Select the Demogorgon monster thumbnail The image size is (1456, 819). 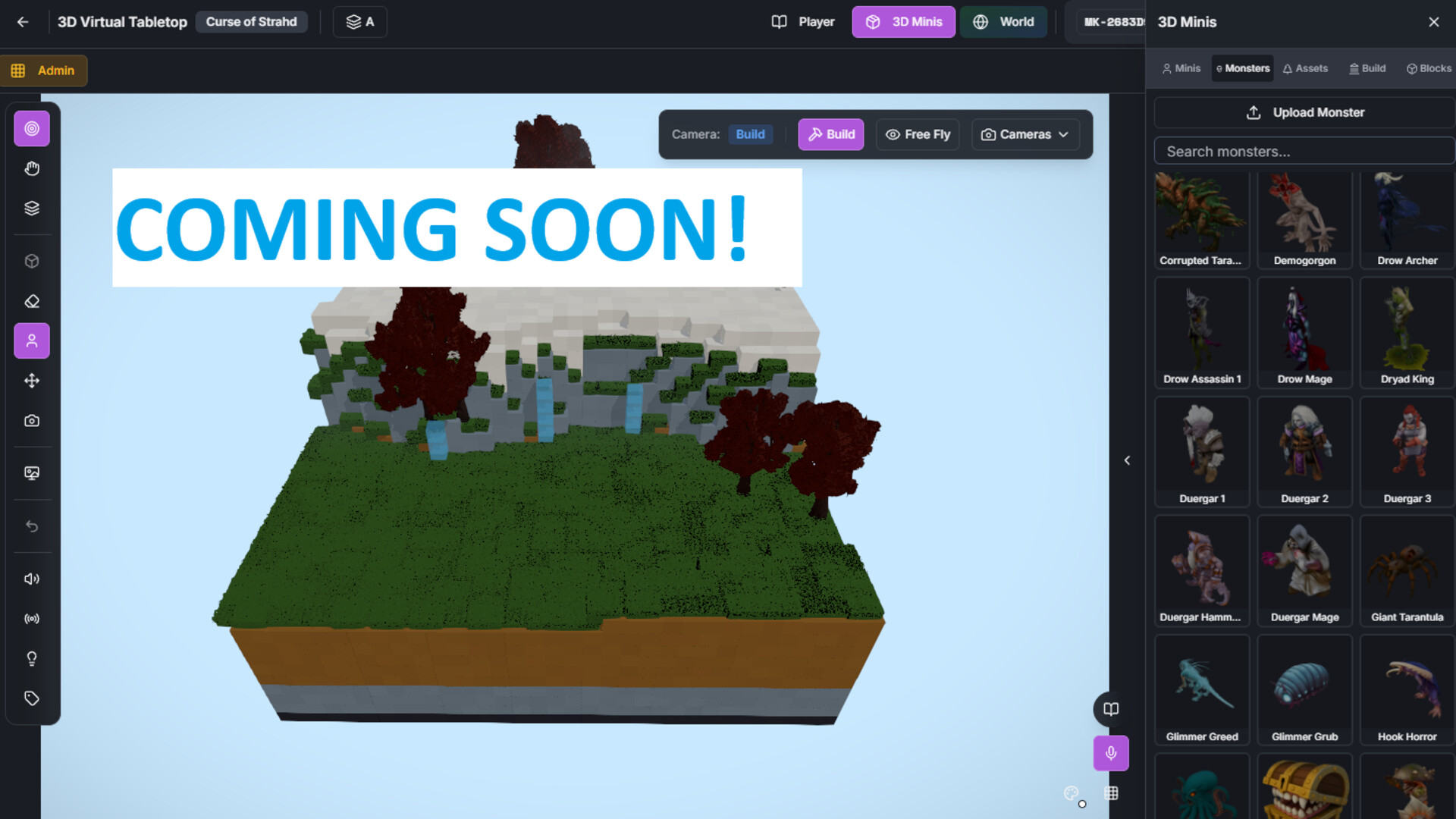[1304, 220]
